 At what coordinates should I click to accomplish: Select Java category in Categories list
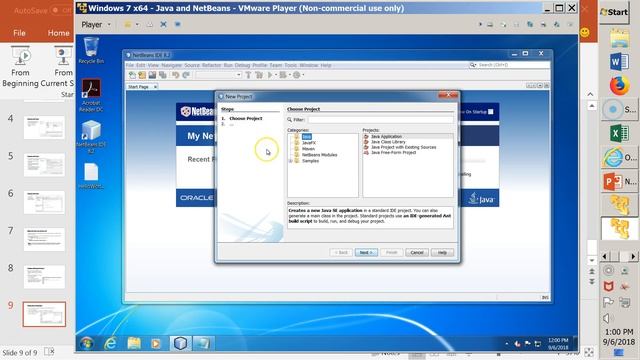point(307,137)
